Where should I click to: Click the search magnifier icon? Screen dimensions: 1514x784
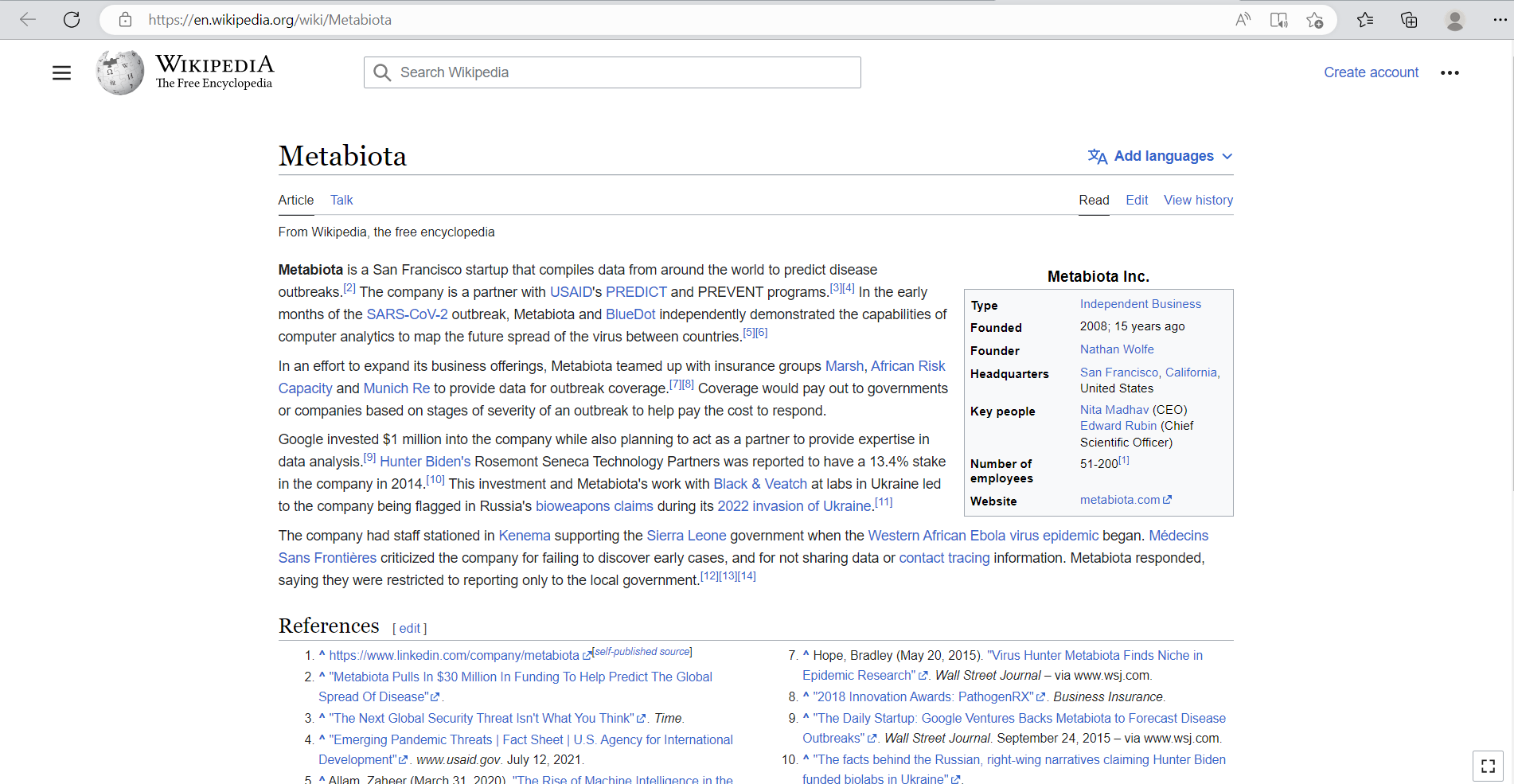click(x=382, y=72)
